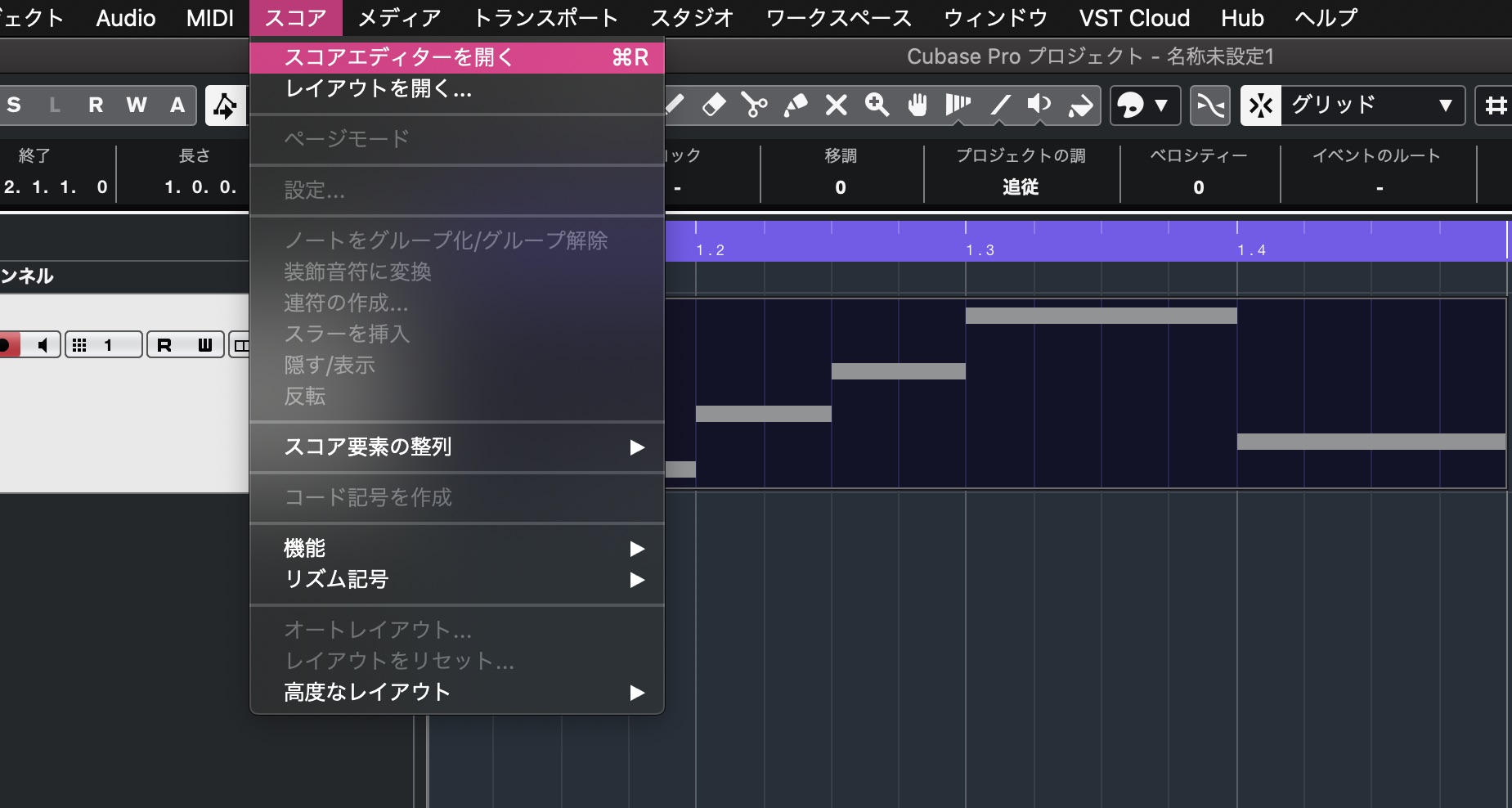Open the ウィンドウ menu

click(x=995, y=18)
